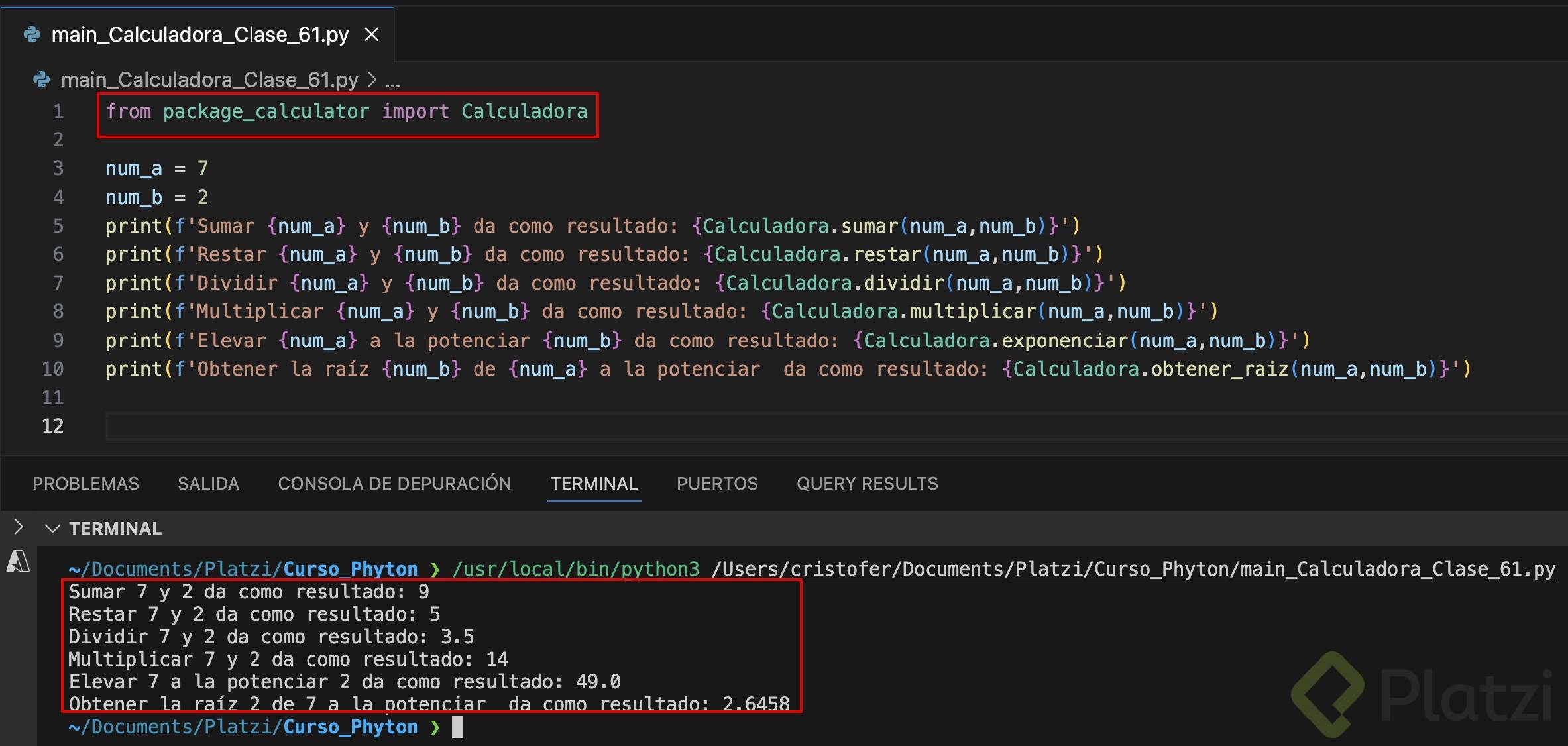Screen dimensions: 1568x746
Task: Open the breadcrumb ellipsis symbol dropdown
Action: (392, 80)
